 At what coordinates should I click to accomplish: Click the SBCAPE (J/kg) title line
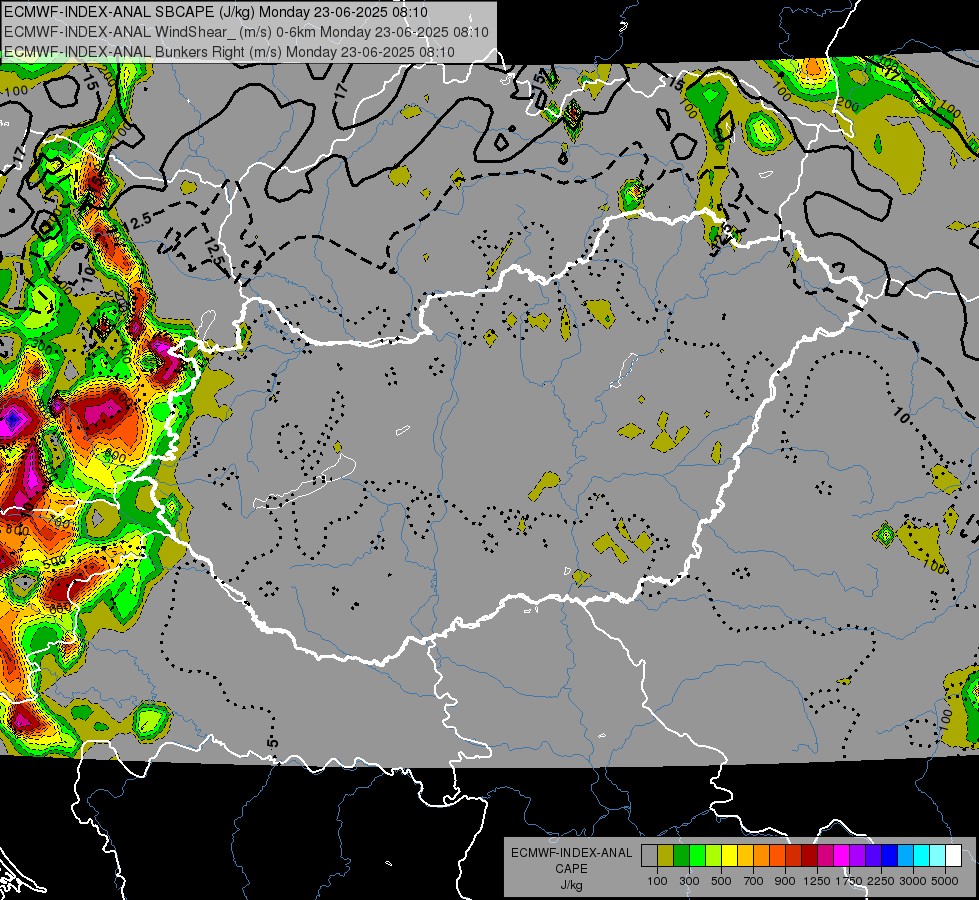[216, 12]
